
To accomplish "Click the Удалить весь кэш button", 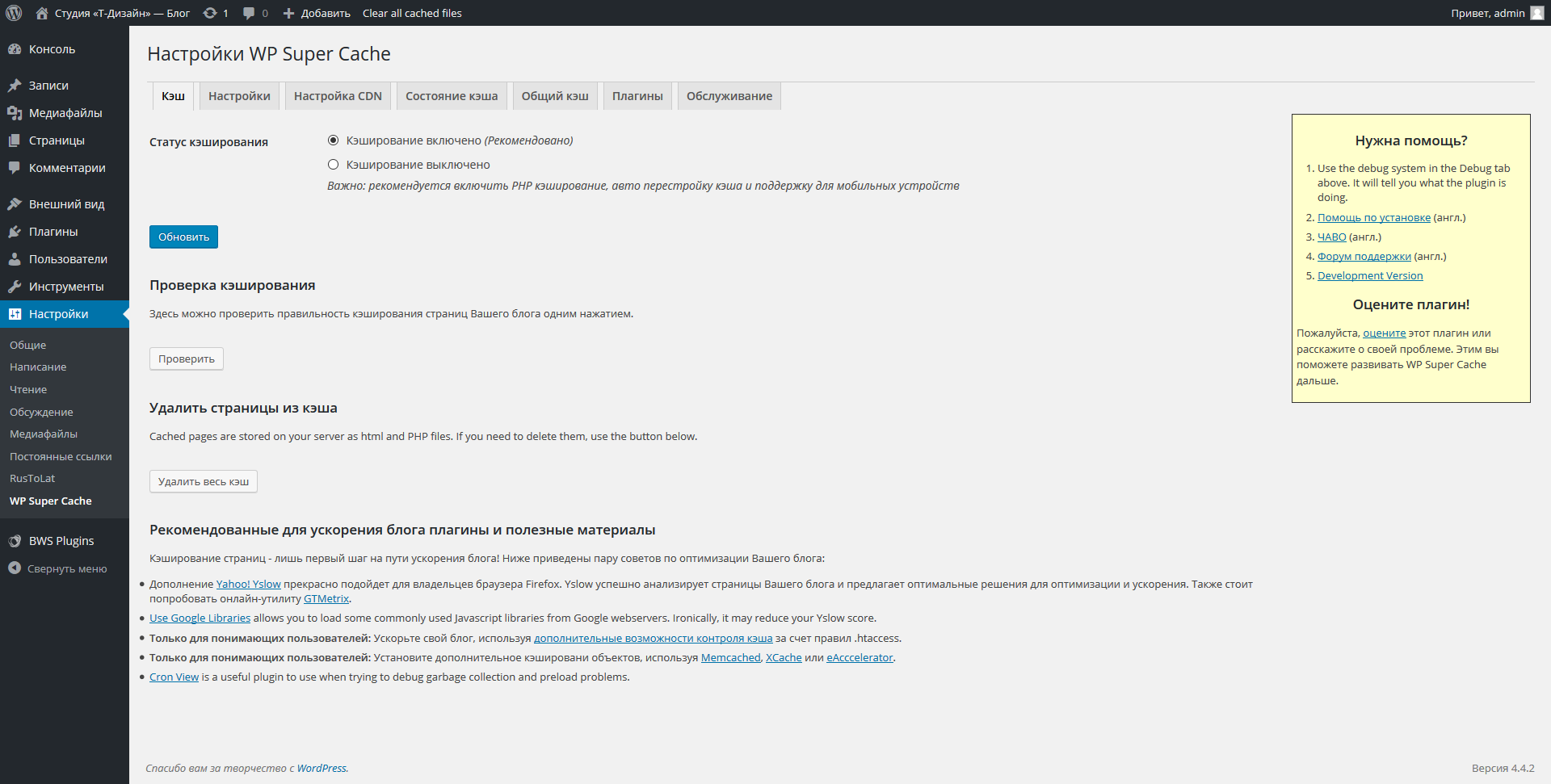I will 204,481.
